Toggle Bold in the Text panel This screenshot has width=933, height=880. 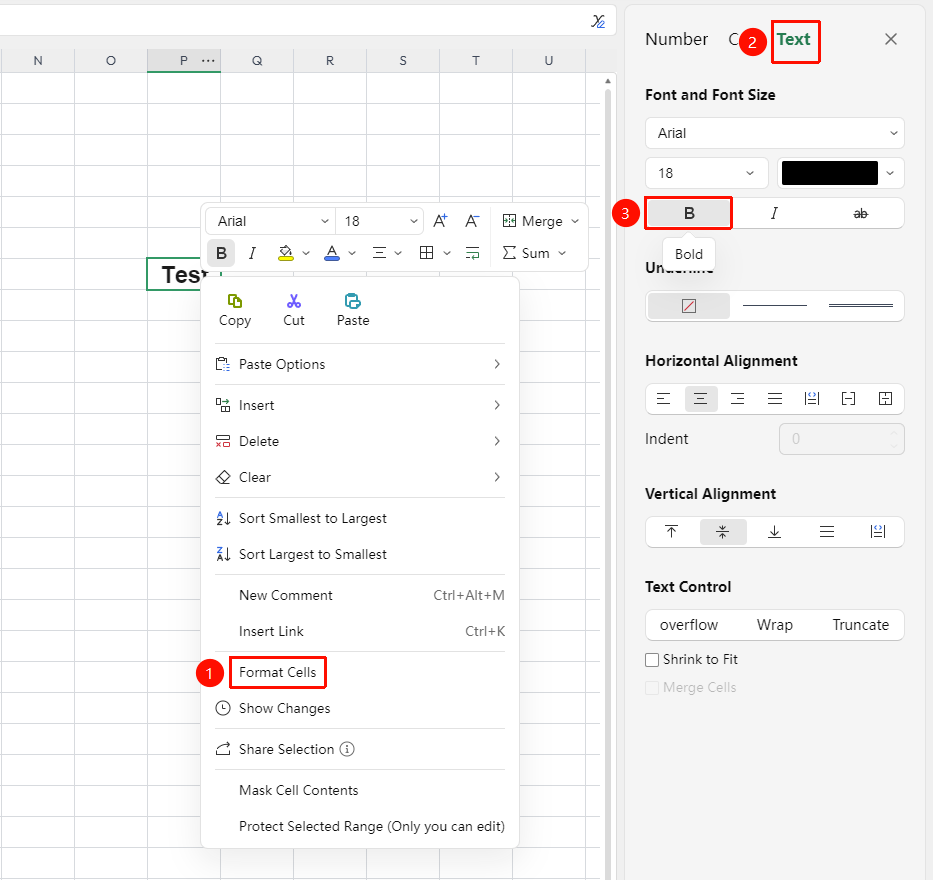[688, 213]
